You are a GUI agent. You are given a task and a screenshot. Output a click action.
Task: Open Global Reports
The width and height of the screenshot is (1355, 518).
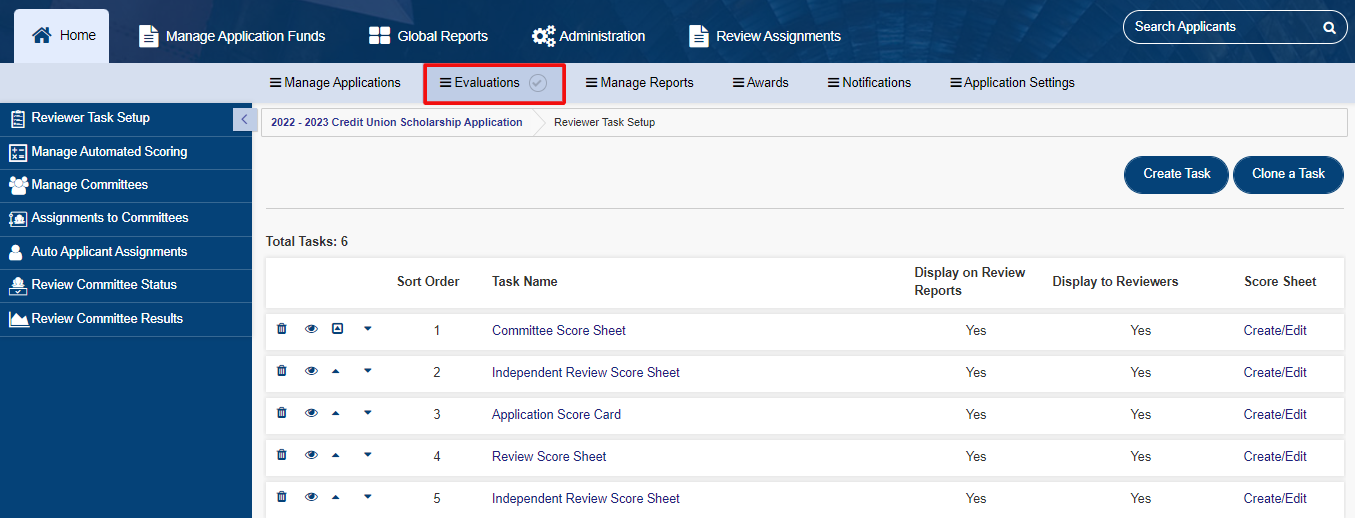(x=428, y=36)
